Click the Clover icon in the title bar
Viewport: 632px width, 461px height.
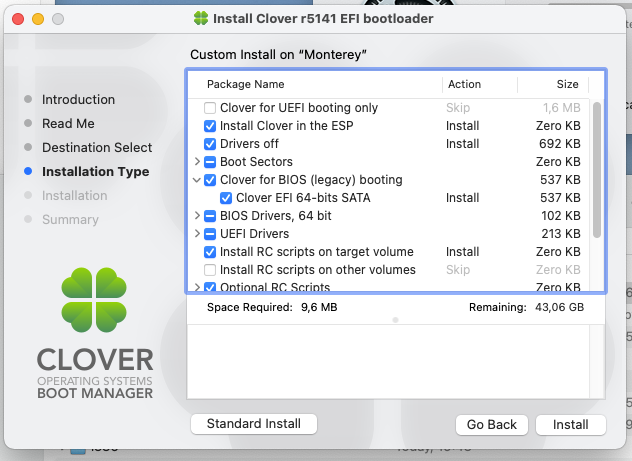pos(201,18)
